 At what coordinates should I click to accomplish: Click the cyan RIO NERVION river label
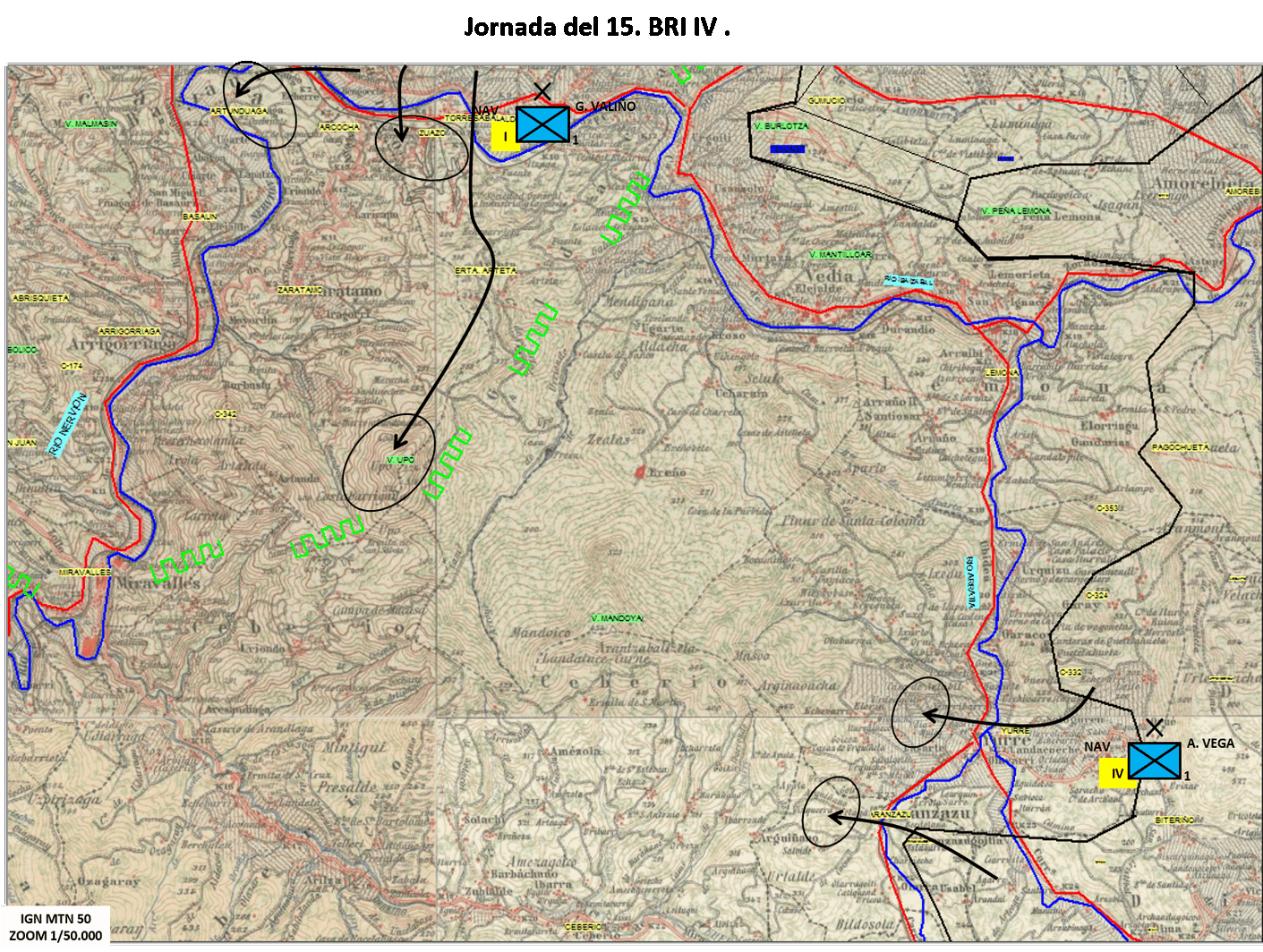(x=69, y=423)
